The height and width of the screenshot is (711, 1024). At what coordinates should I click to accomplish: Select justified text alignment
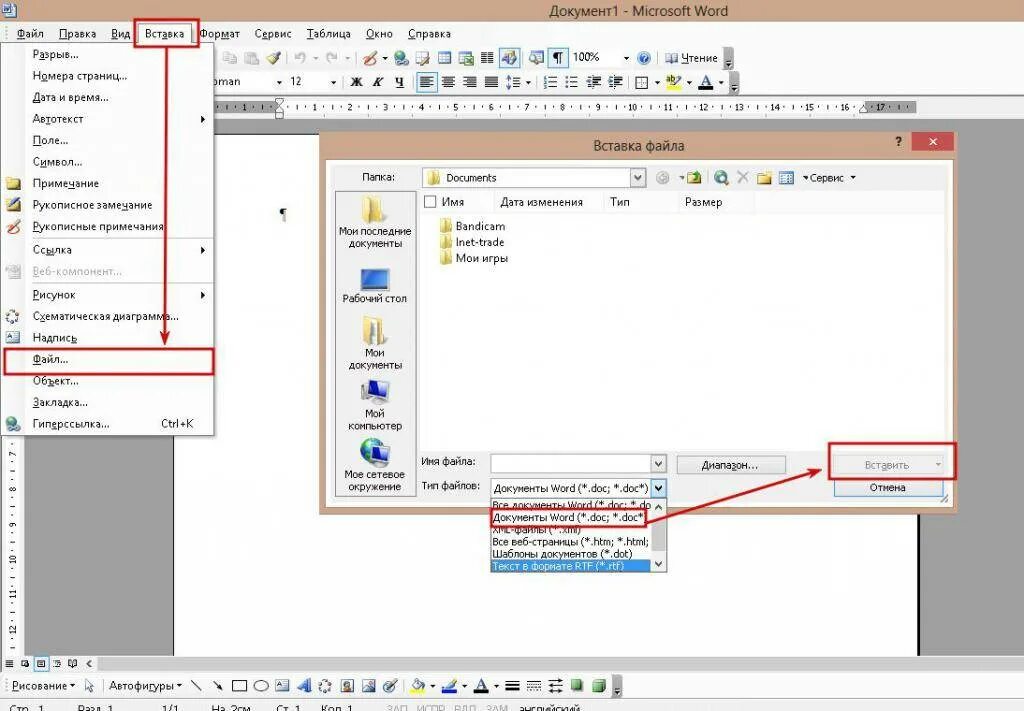pyautogui.click(x=491, y=82)
